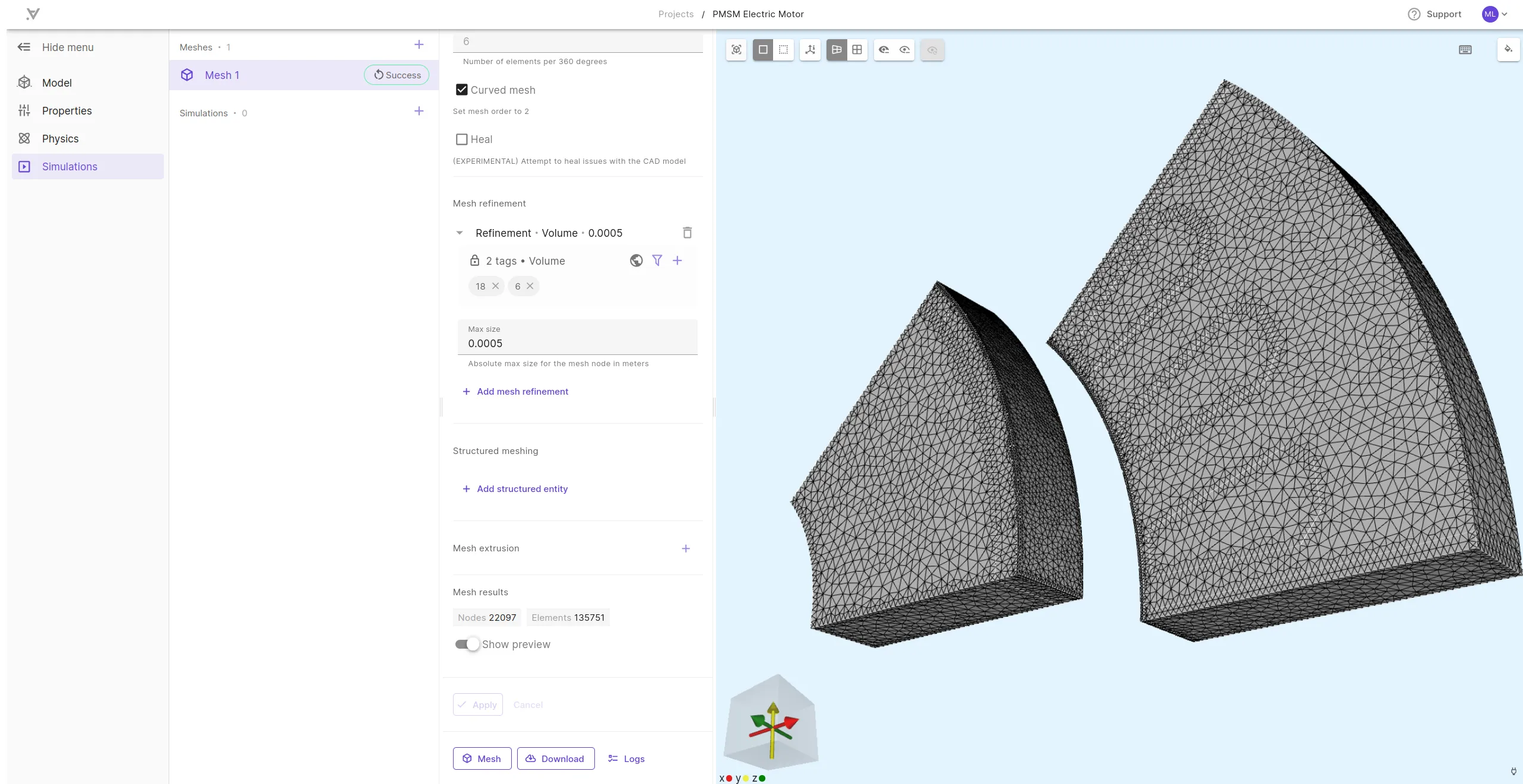Click the Elements 135751 result chip
Viewport: 1523px width, 784px height.
pyautogui.click(x=568, y=617)
